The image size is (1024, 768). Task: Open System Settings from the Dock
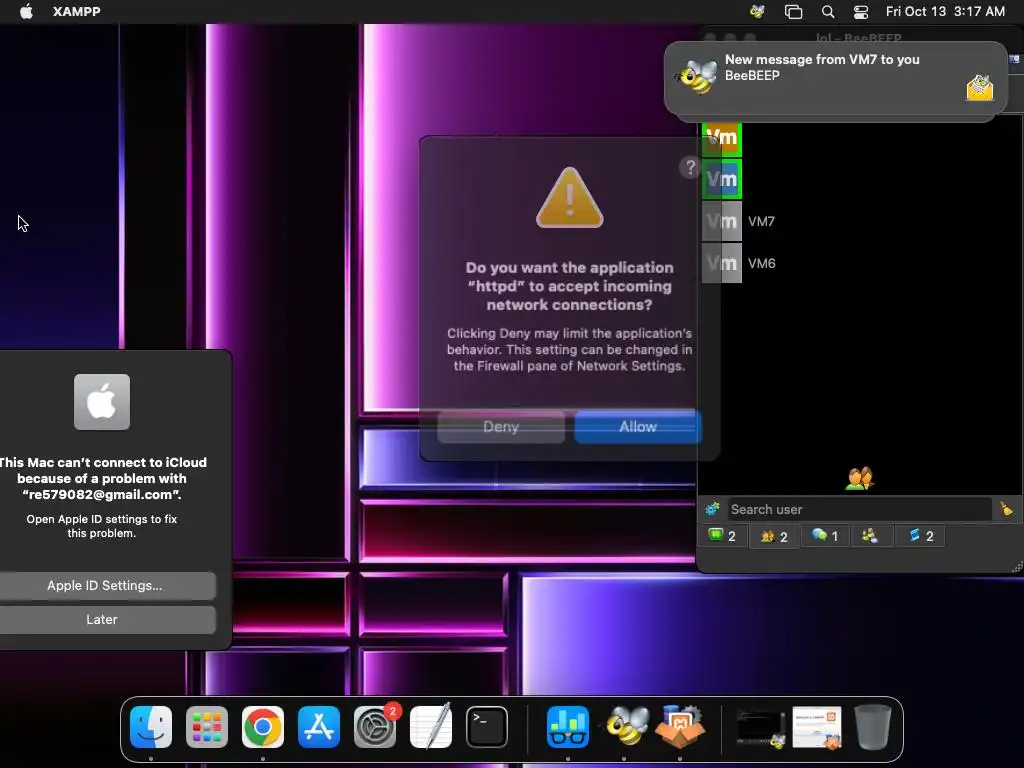375,727
